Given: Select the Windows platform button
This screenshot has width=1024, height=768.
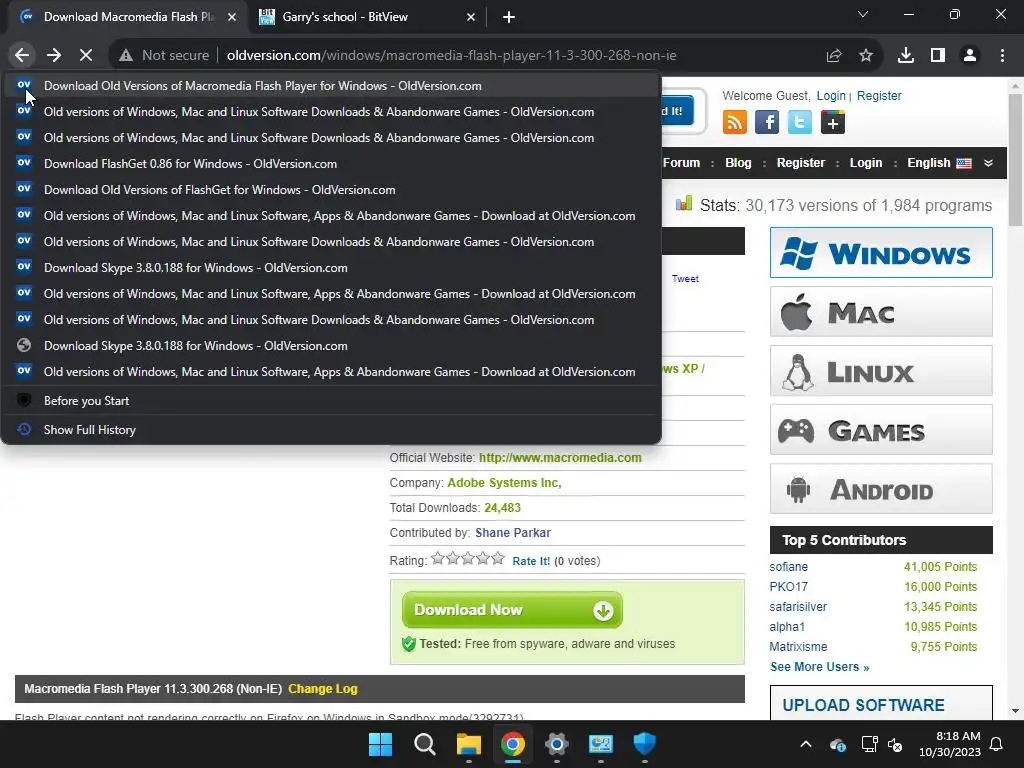Looking at the screenshot, I should (x=881, y=253).
